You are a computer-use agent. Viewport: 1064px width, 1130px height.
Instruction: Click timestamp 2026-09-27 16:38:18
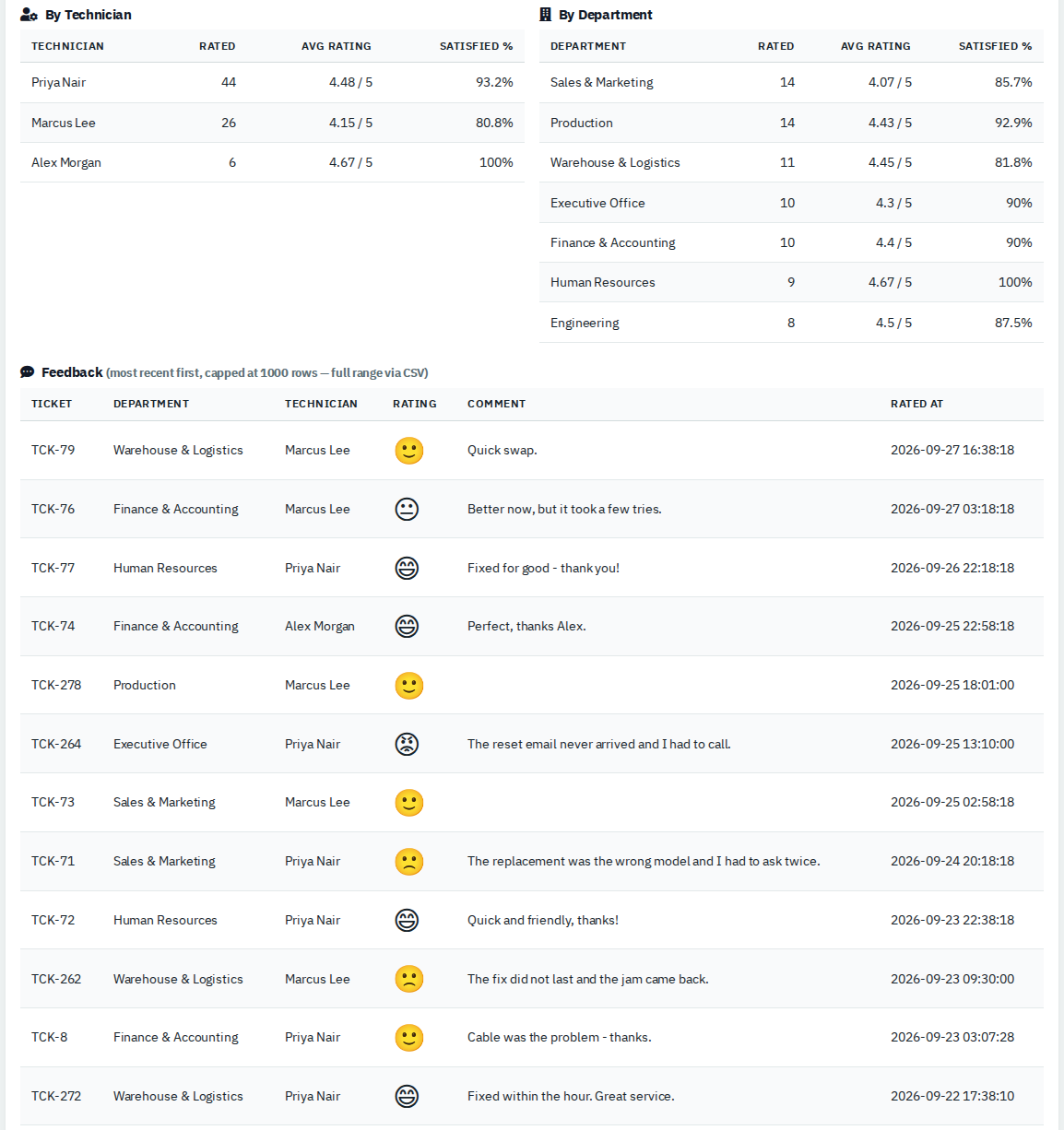tap(952, 450)
